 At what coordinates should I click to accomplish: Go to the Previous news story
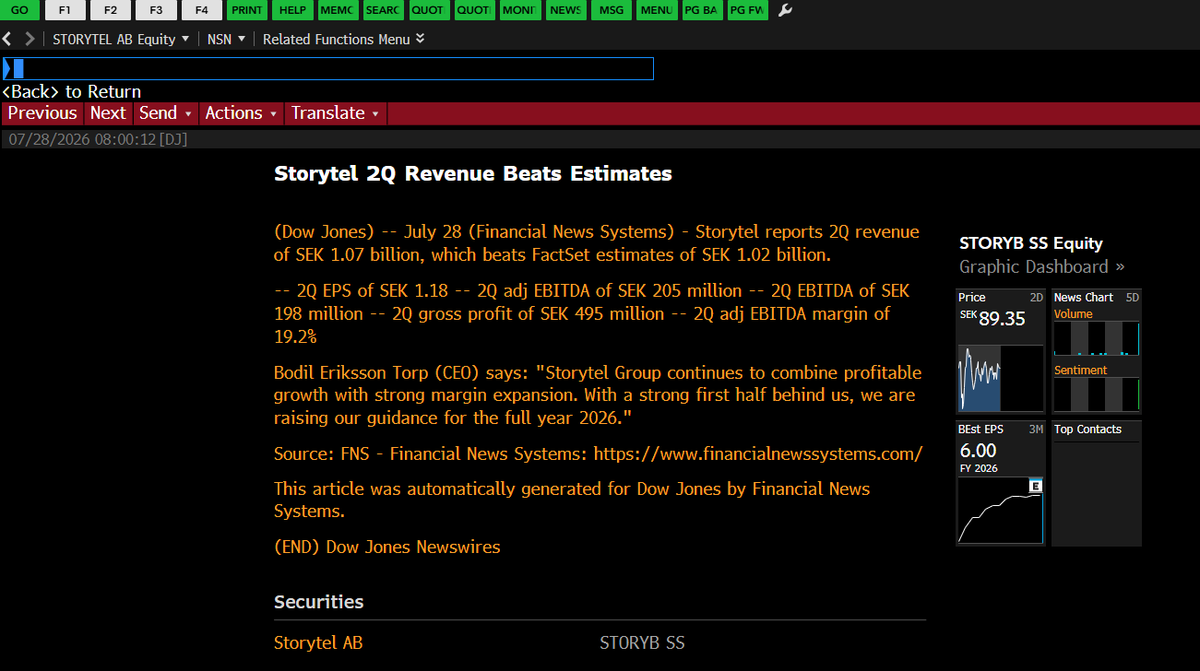tap(42, 113)
